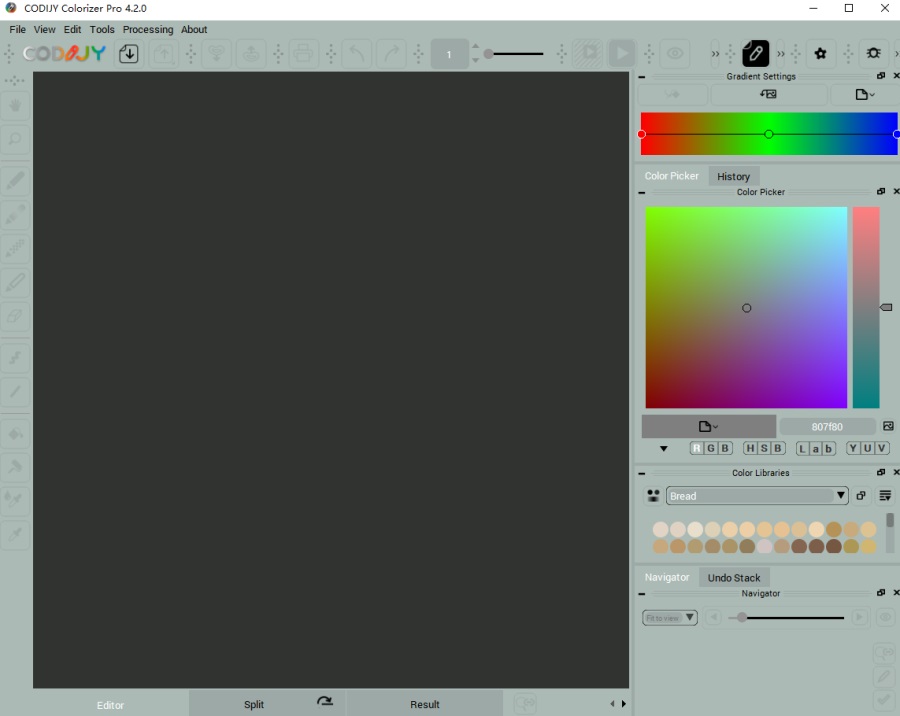The width and height of the screenshot is (900, 716).
Task: Open the View menu
Action: click(x=44, y=29)
